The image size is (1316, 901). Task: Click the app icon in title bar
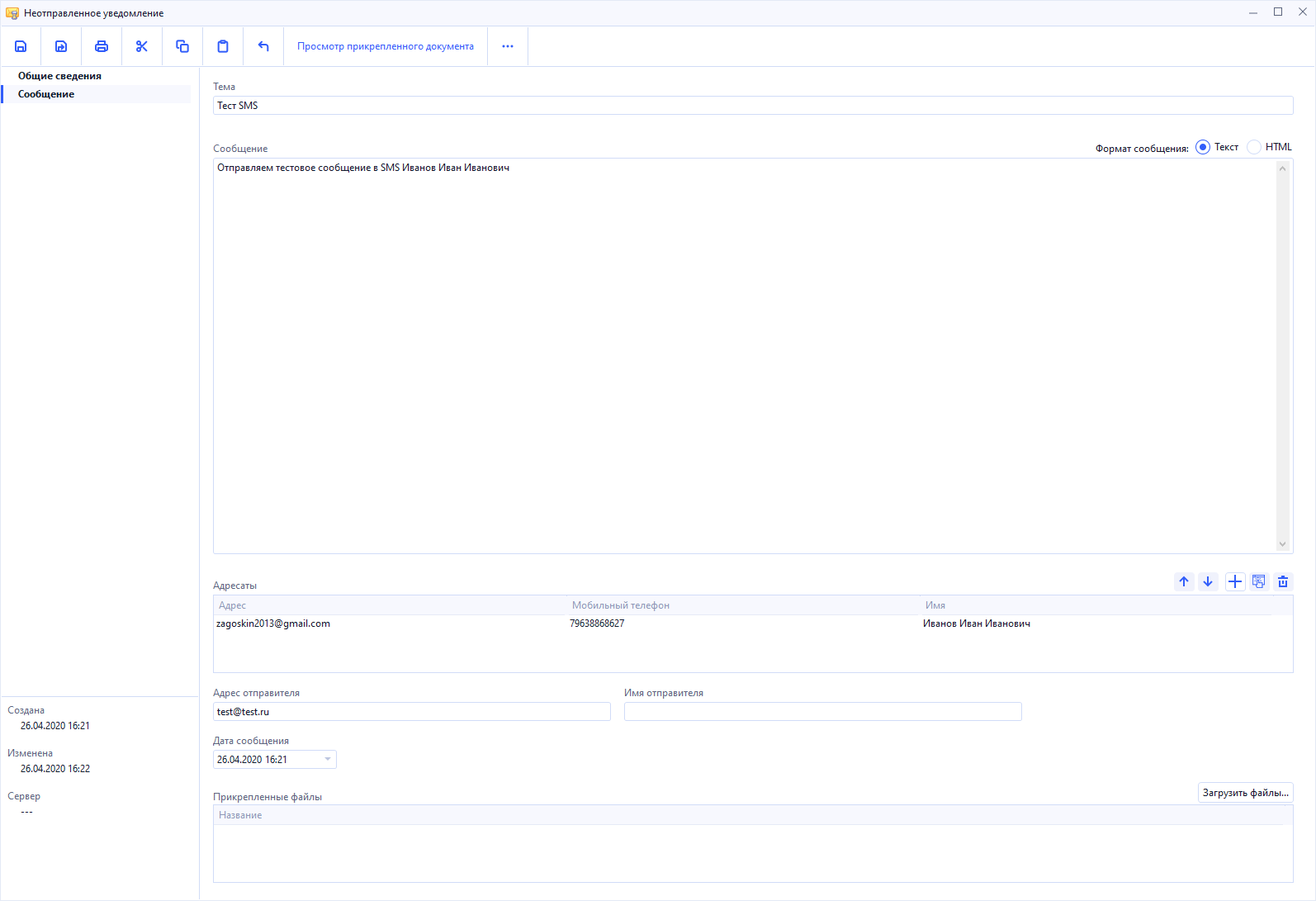point(12,13)
